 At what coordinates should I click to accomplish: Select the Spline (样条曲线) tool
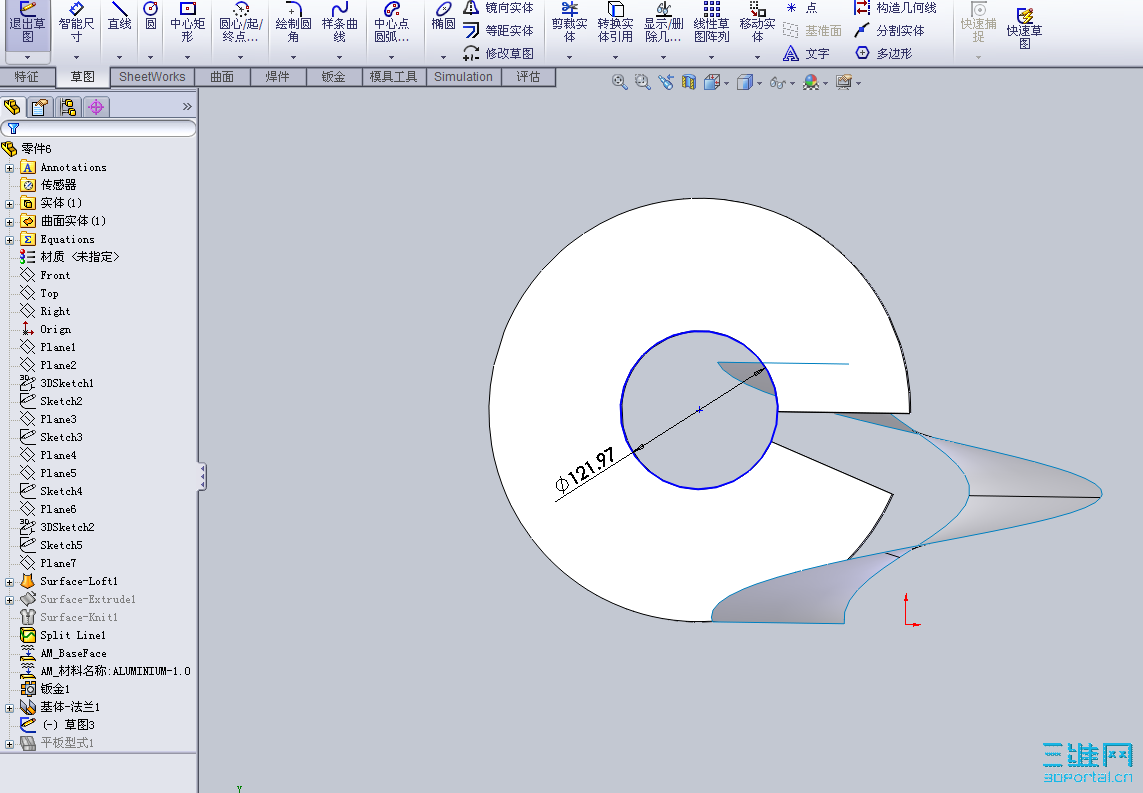pyautogui.click(x=340, y=23)
